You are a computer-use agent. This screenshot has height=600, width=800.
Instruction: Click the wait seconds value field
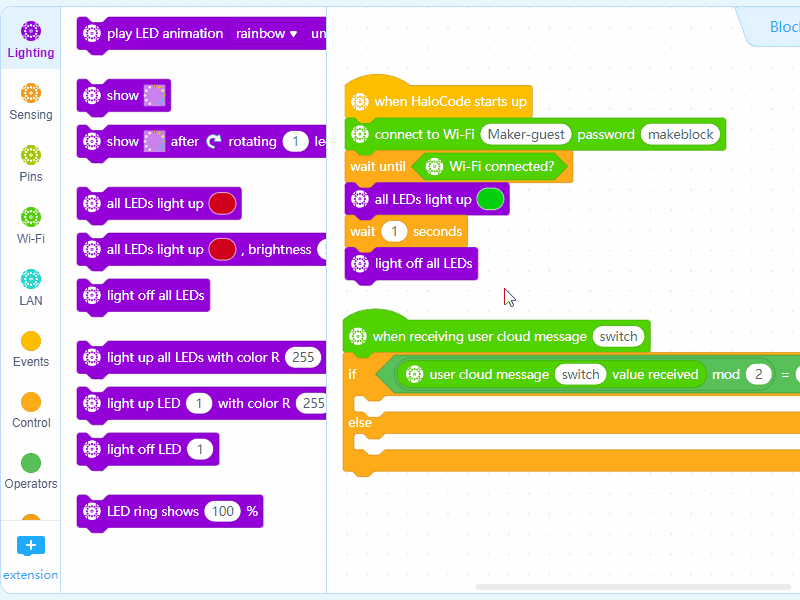pos(394,232)
